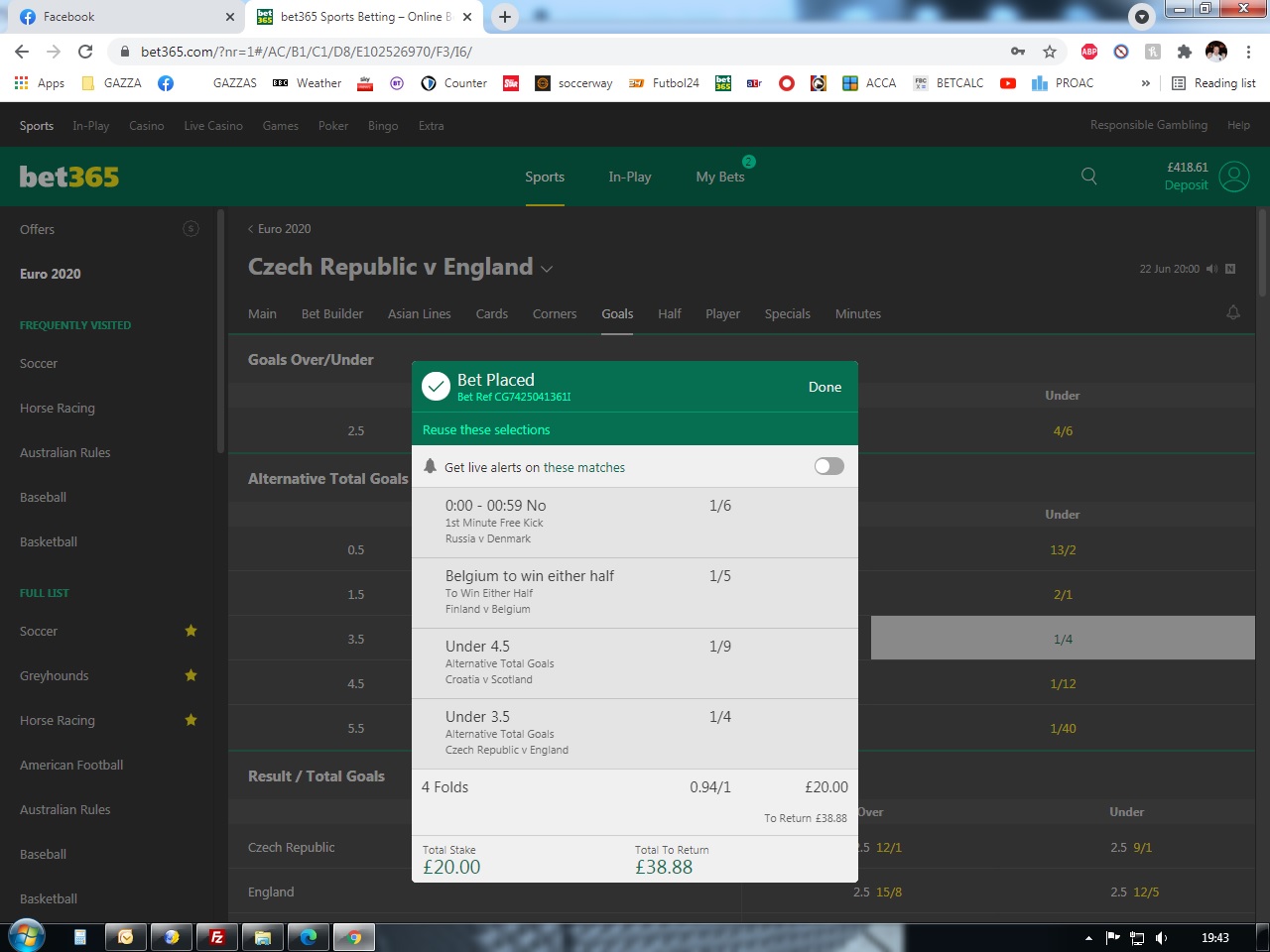Unstar Greyhounds in the full list

[190, 675]
